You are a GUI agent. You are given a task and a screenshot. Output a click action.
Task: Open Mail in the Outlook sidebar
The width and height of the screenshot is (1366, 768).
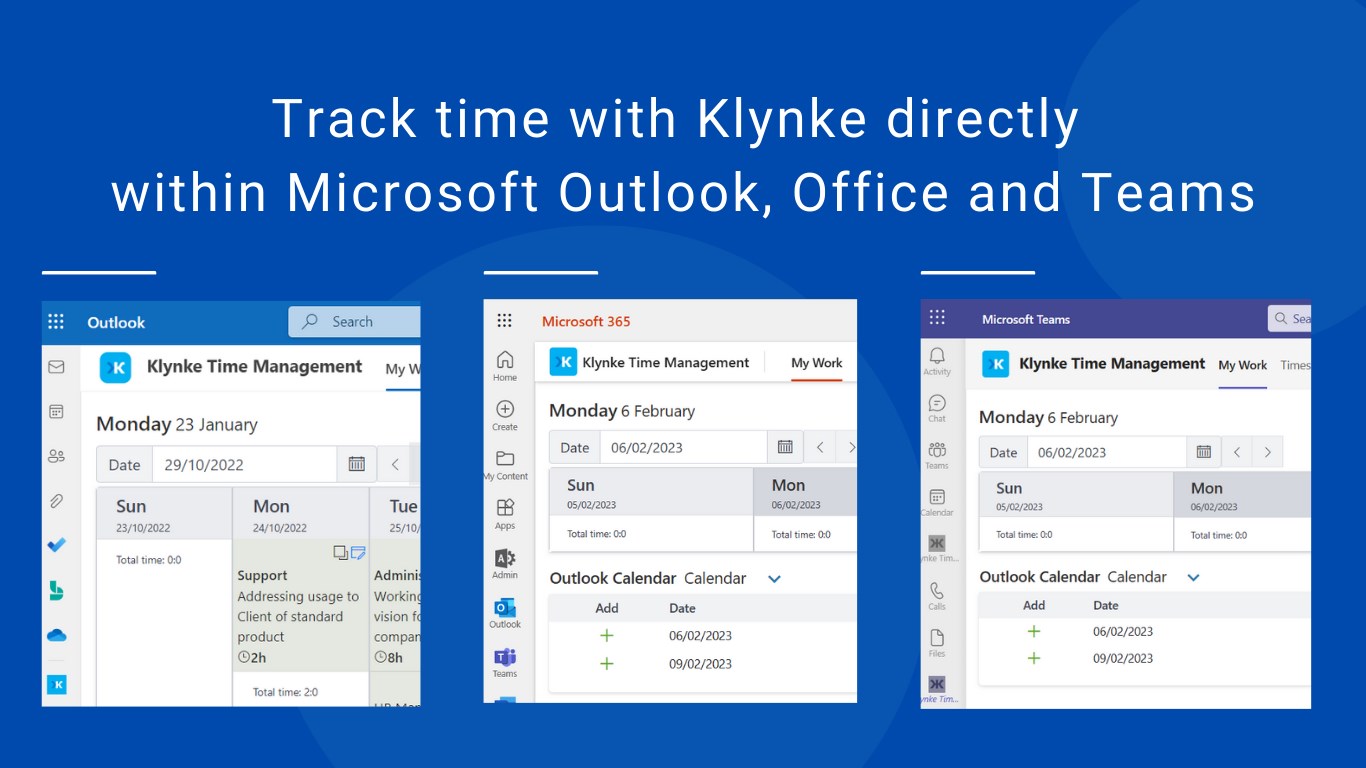point(56,367)
